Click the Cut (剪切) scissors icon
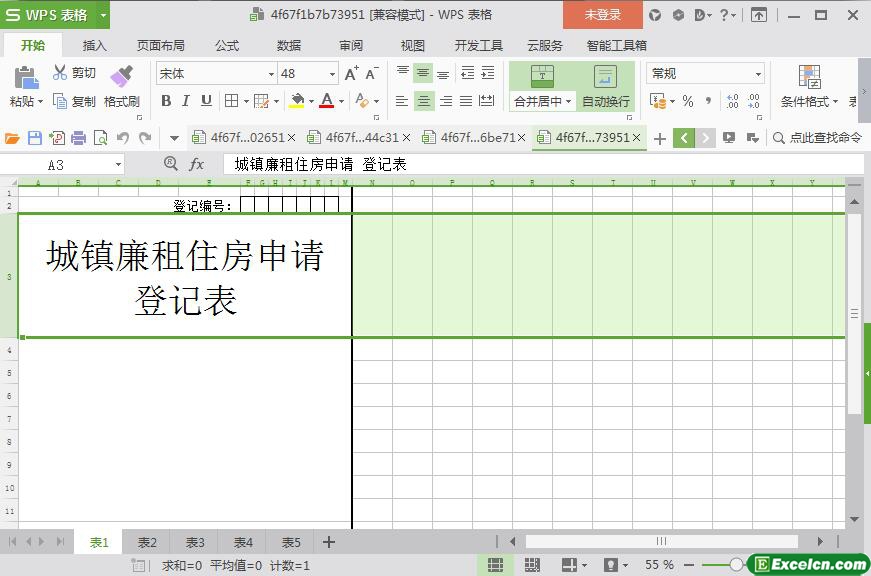Viewport: 871px width, 576px height. pyautogui.click(x=60, y=73)
